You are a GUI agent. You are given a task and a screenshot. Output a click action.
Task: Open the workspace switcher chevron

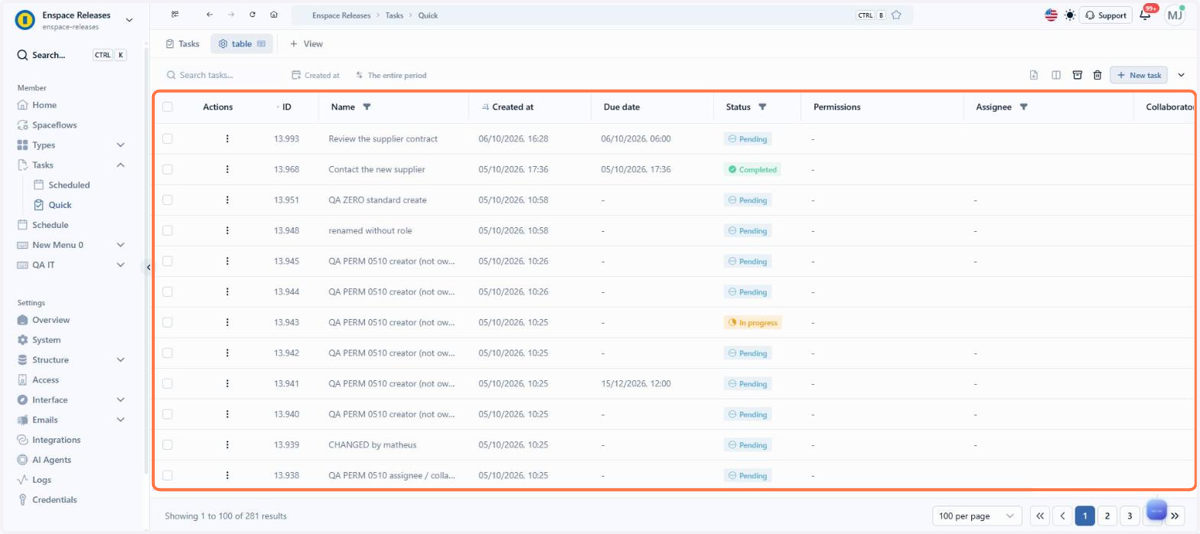point(129,20)
